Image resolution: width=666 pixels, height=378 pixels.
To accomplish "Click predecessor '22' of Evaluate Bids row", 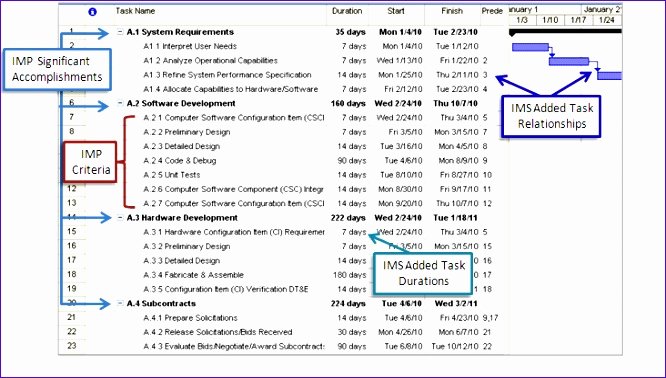I will coord(487,347).
